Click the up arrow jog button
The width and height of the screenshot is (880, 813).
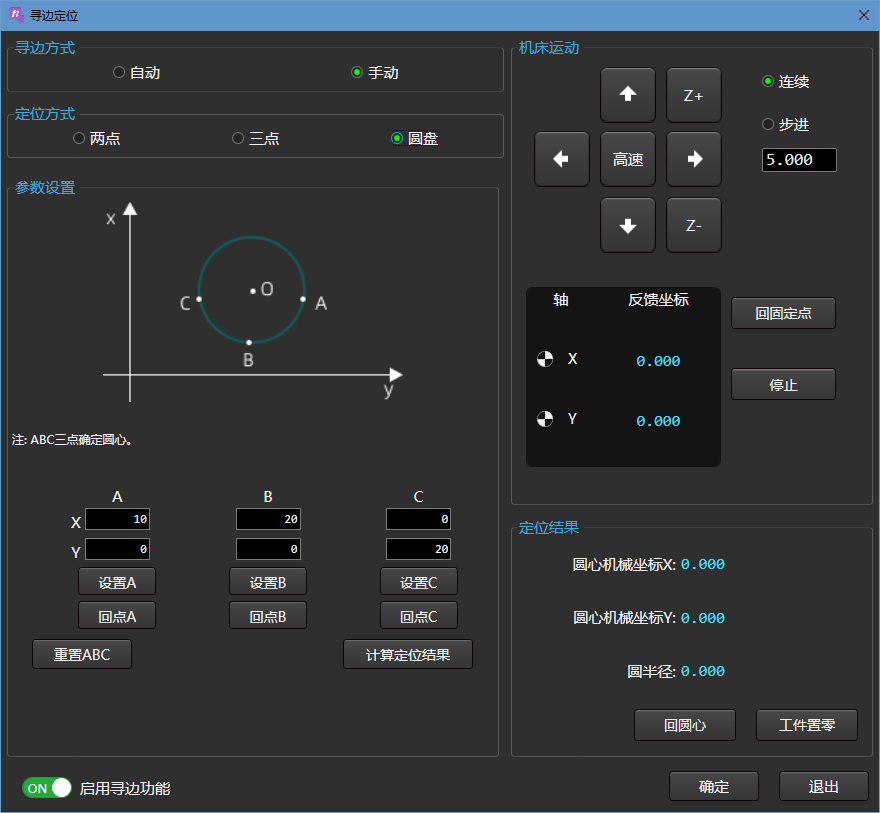[627, 95]
